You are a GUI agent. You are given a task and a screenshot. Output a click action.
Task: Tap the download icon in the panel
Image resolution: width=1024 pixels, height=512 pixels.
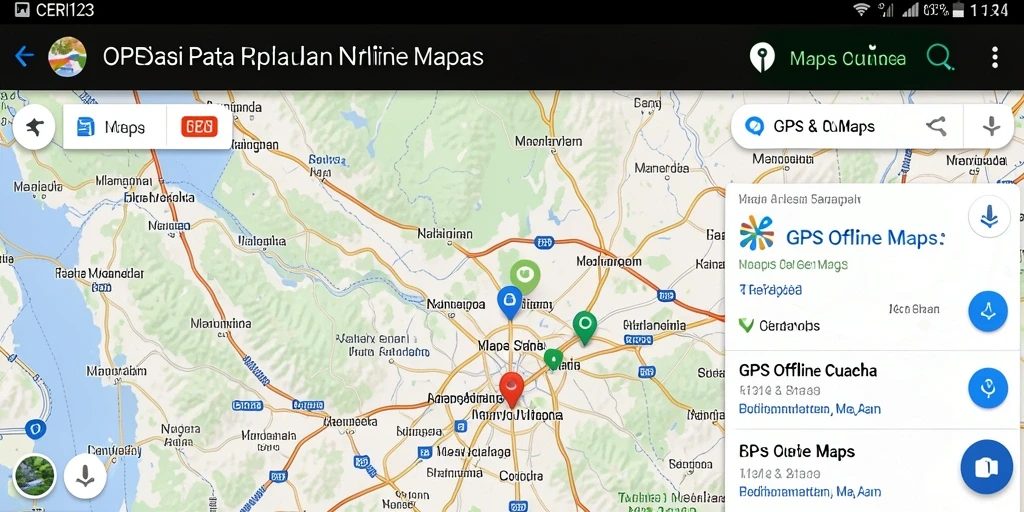989,216
